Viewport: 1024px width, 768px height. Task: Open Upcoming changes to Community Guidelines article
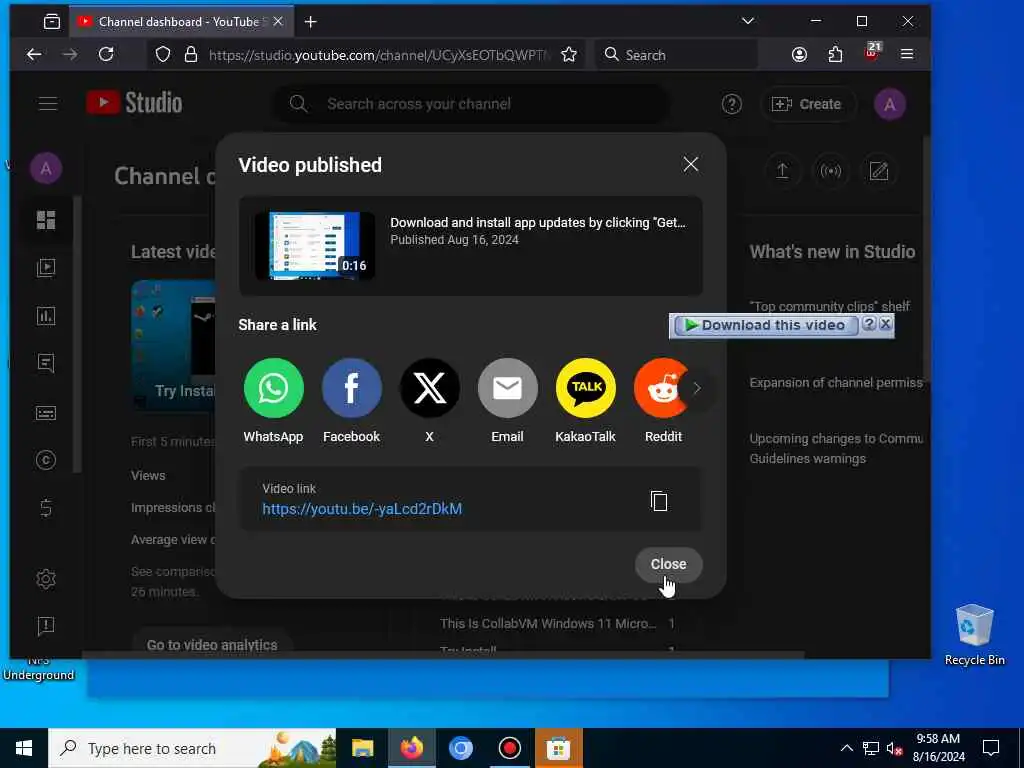(x=836, y=449)
